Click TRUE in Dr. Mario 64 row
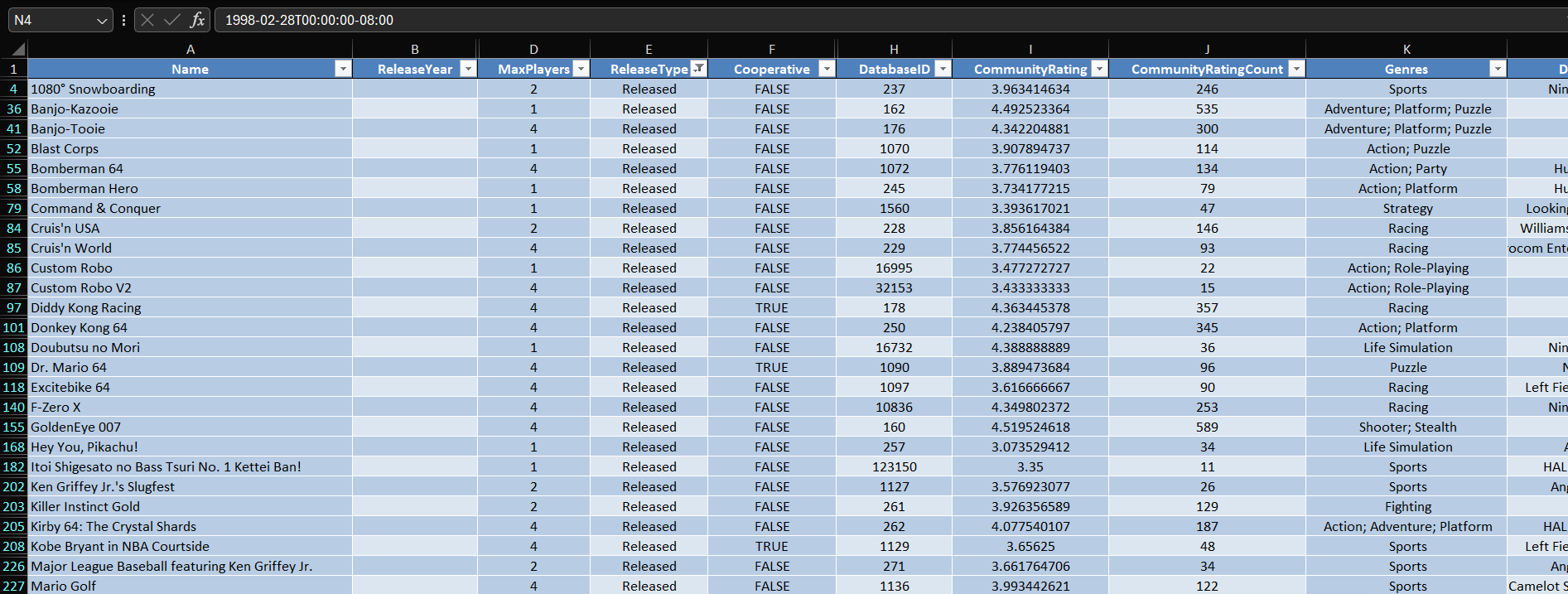 click(x=772, y=367)
